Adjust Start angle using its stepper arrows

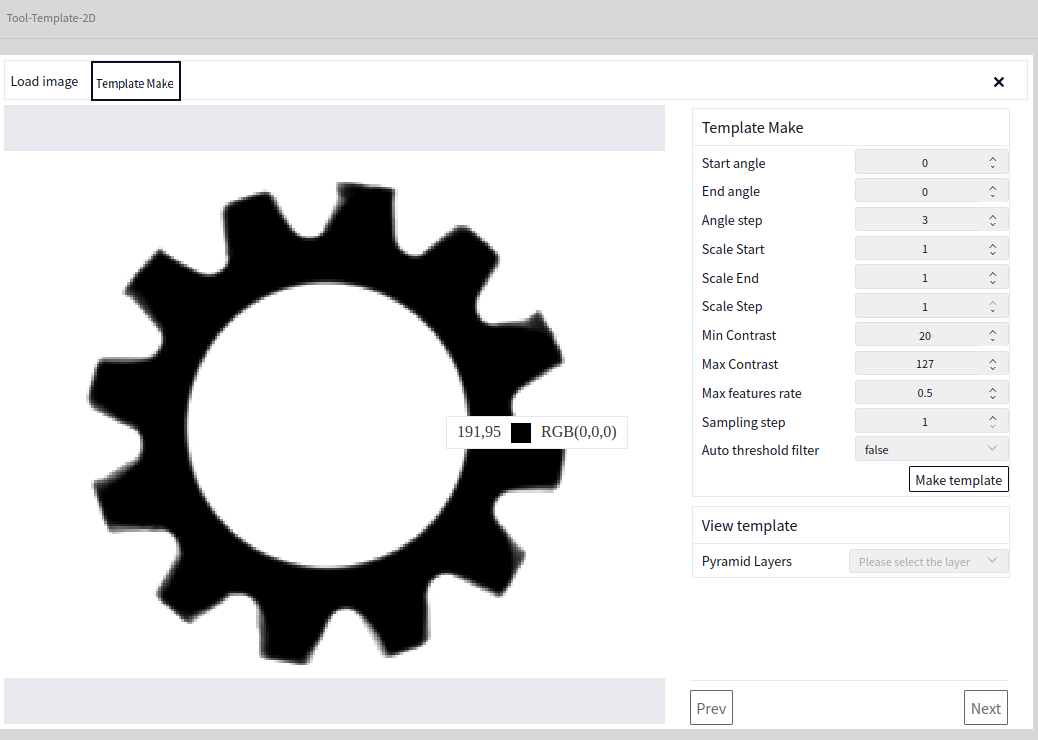coord(992,162)
